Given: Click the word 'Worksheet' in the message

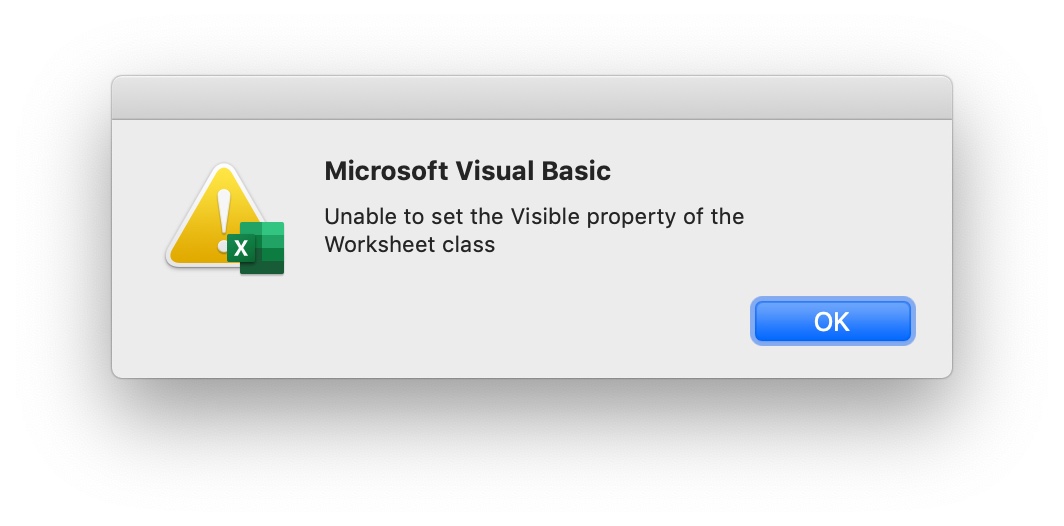Looking at the screenshot, I should 380,244.
